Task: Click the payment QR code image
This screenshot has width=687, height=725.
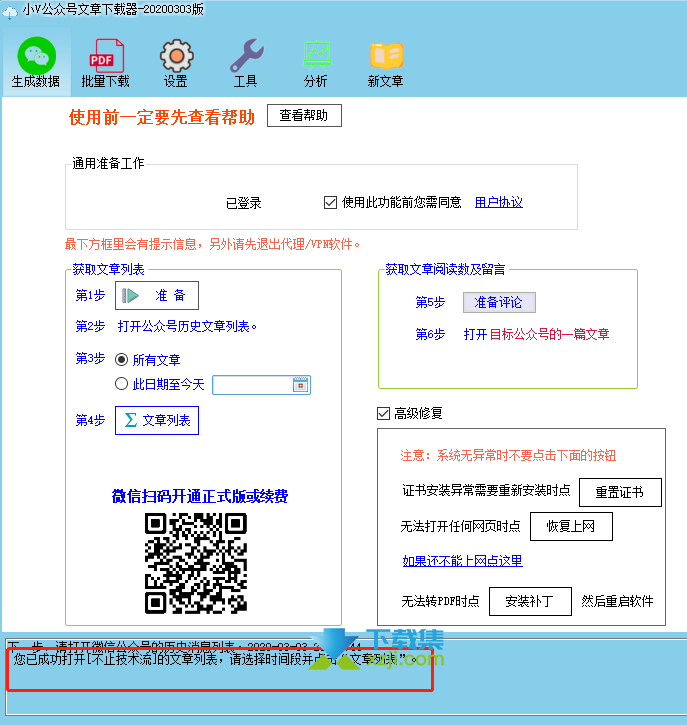Action: click(196, 563)
